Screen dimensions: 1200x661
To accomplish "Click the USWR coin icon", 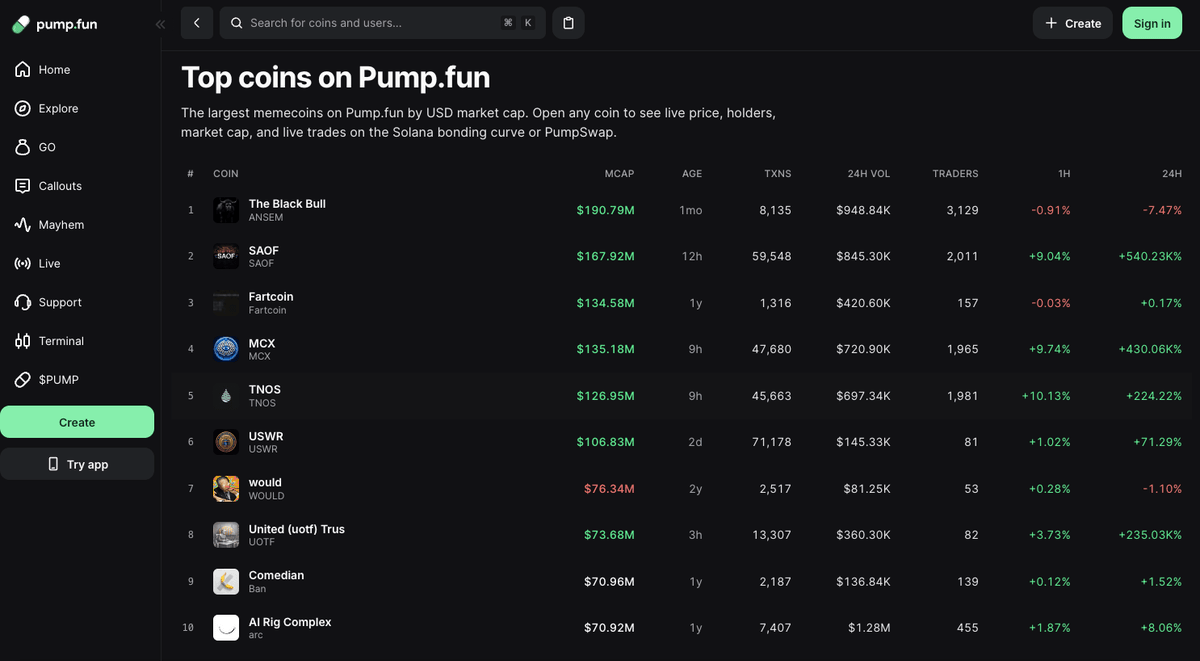I will pyautogui.click(x=226, y=442).
